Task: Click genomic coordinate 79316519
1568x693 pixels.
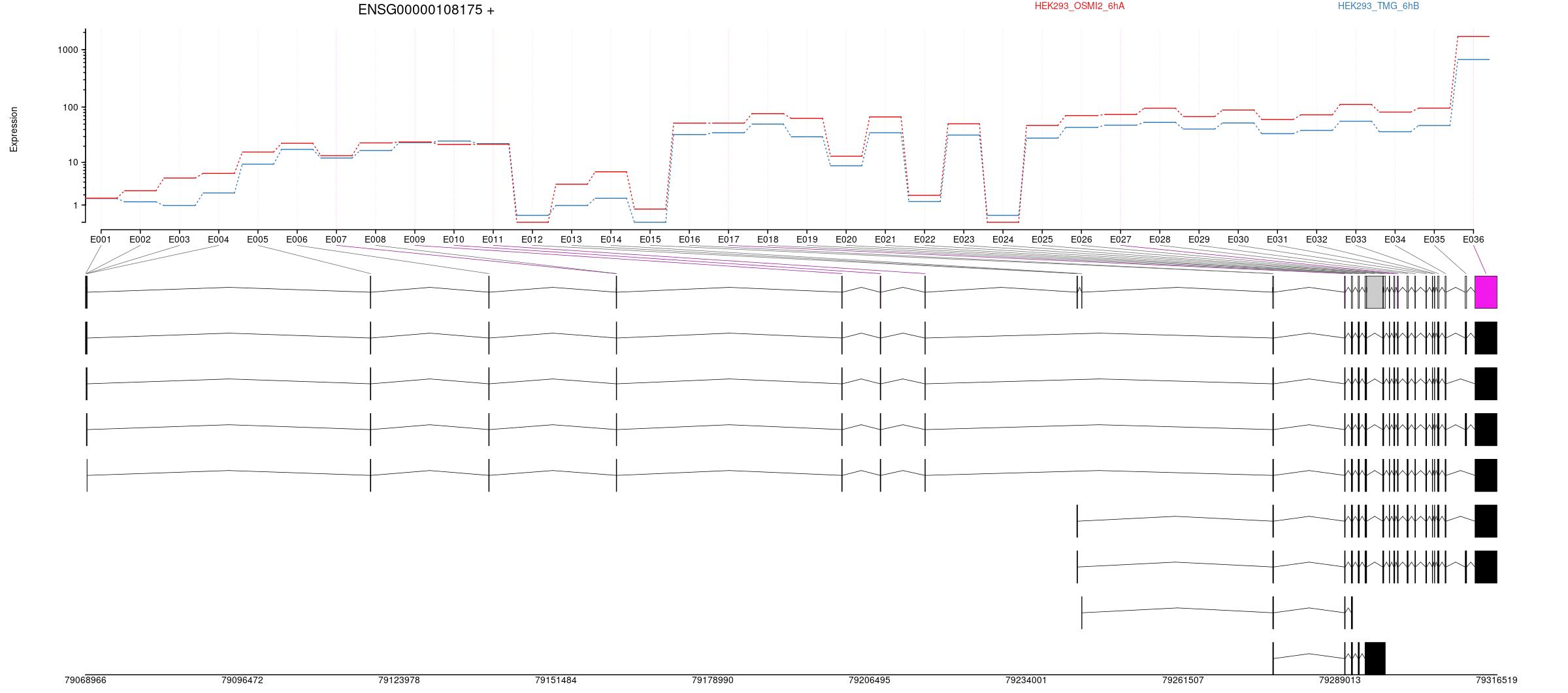Action: (x=1497, y=681)
